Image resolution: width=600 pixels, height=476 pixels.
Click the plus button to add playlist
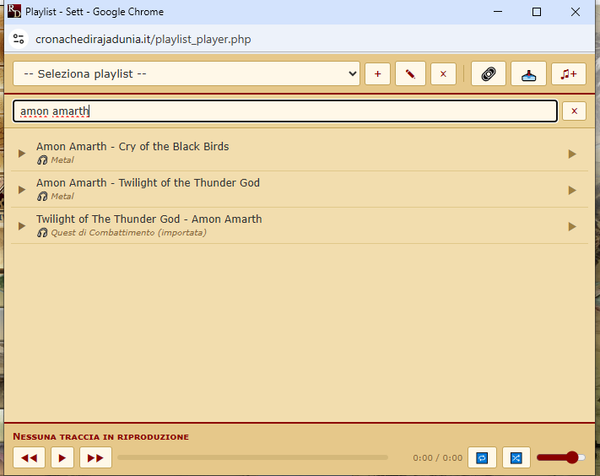[x=378, y=73]
